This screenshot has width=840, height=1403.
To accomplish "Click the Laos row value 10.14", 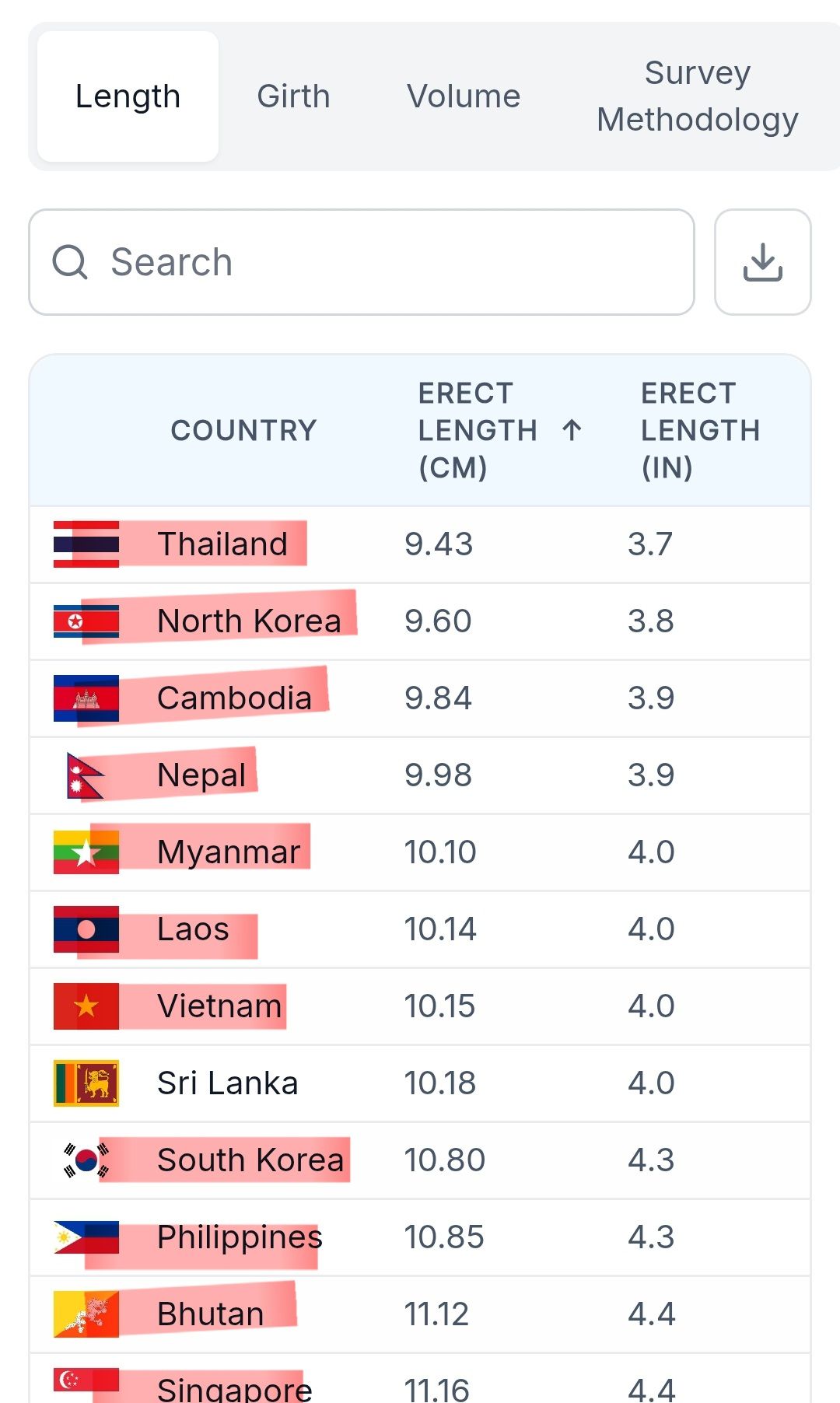I will pos(440,929).
